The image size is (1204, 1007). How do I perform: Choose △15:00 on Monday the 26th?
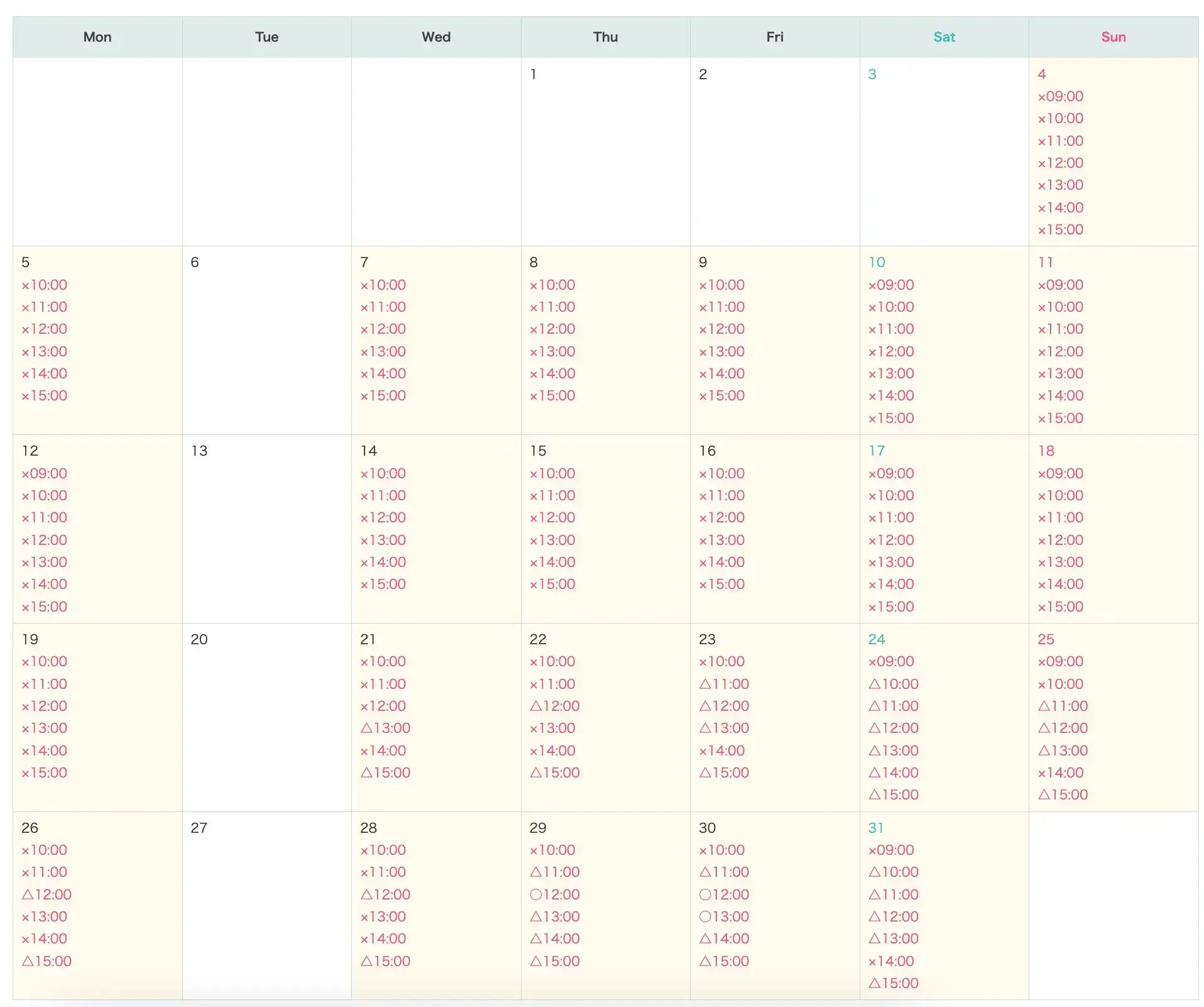47,960
